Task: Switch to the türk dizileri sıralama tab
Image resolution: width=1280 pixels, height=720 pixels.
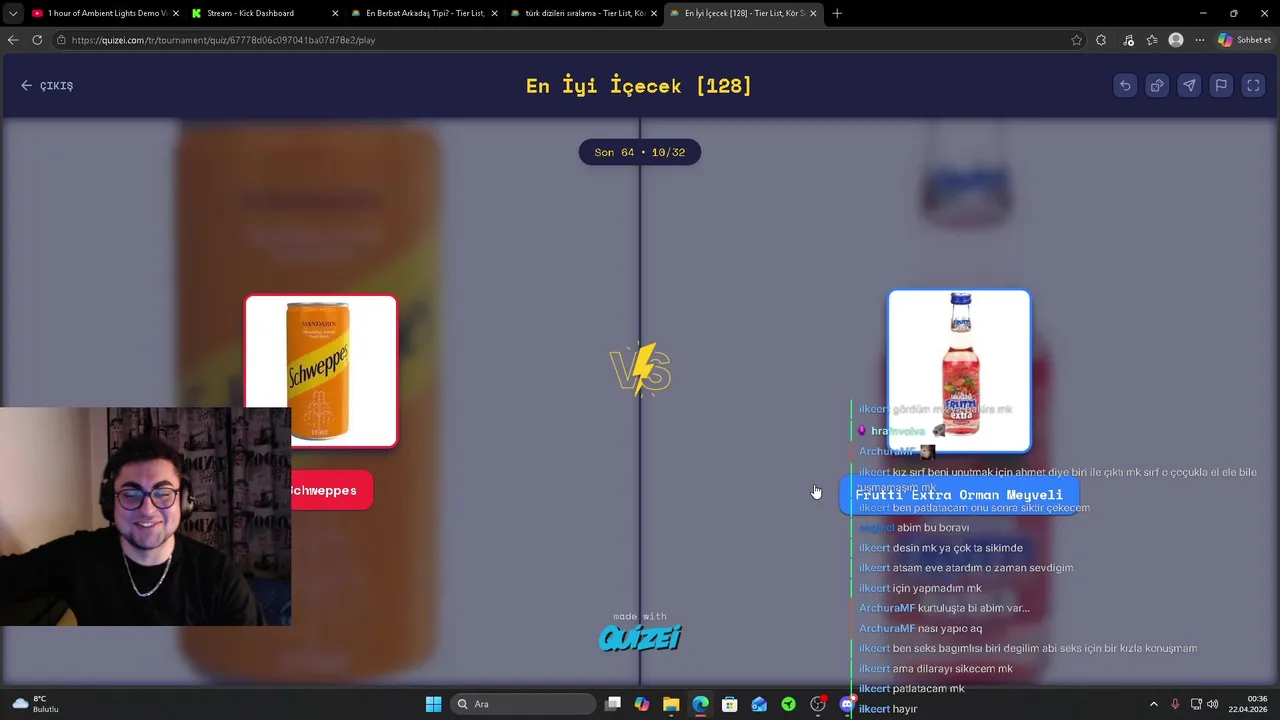Action: point(584,13)
